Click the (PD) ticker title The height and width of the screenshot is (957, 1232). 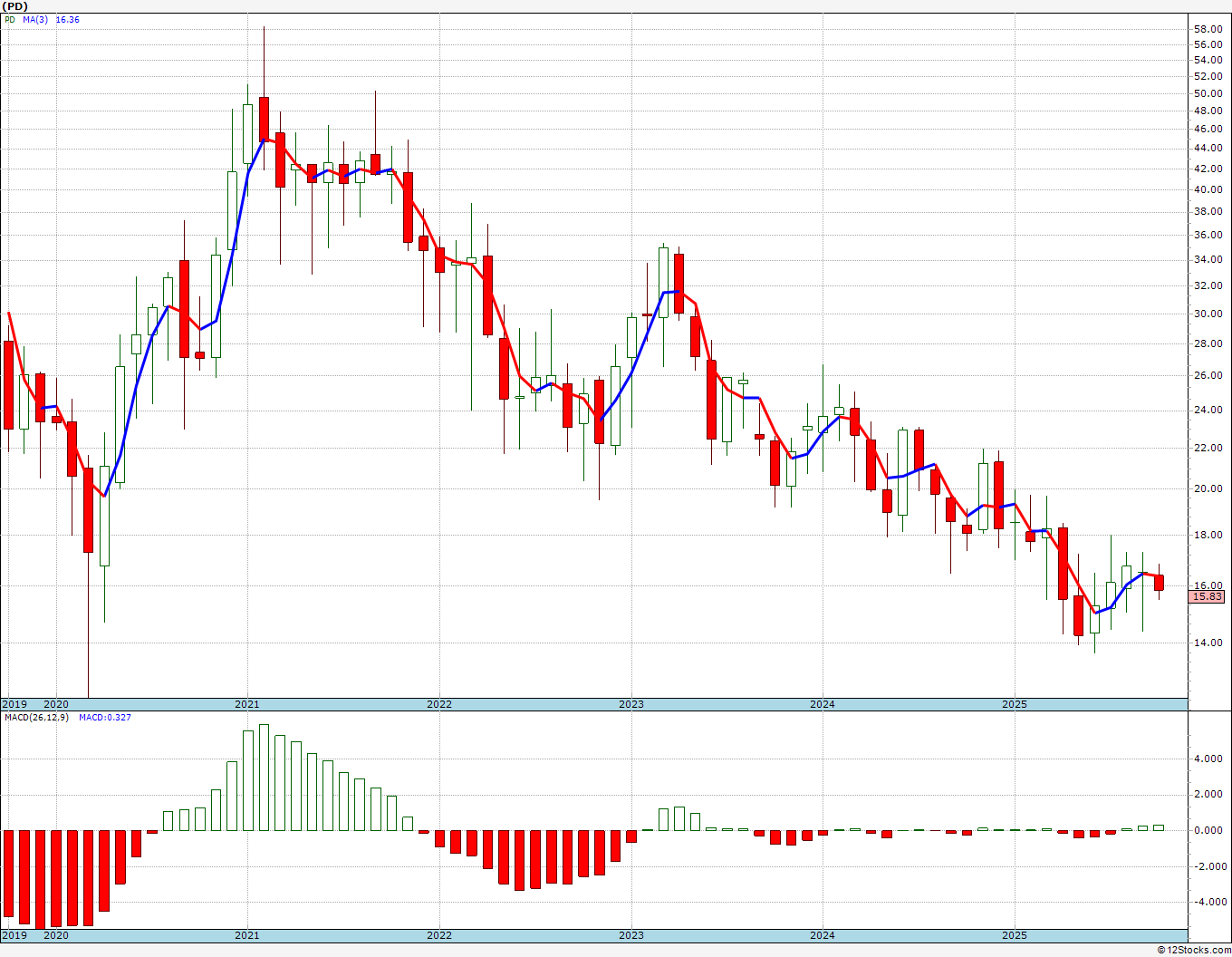coord(15,6)
